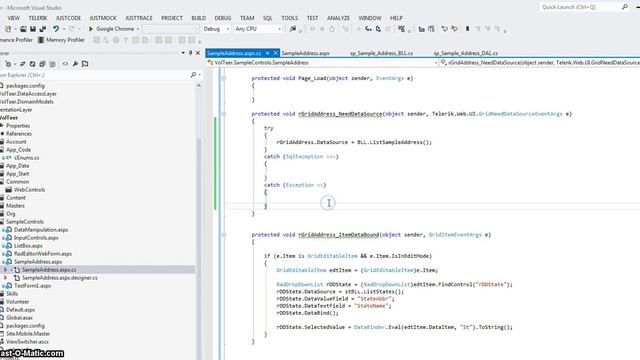
Task: Open the Debug configuration dropdown
Action: (x=228, y=29)
